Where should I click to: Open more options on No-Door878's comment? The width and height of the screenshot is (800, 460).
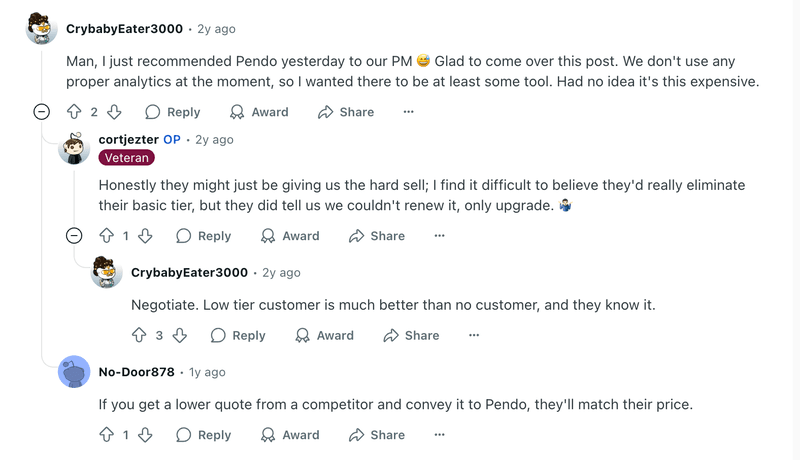click(439, 435)
